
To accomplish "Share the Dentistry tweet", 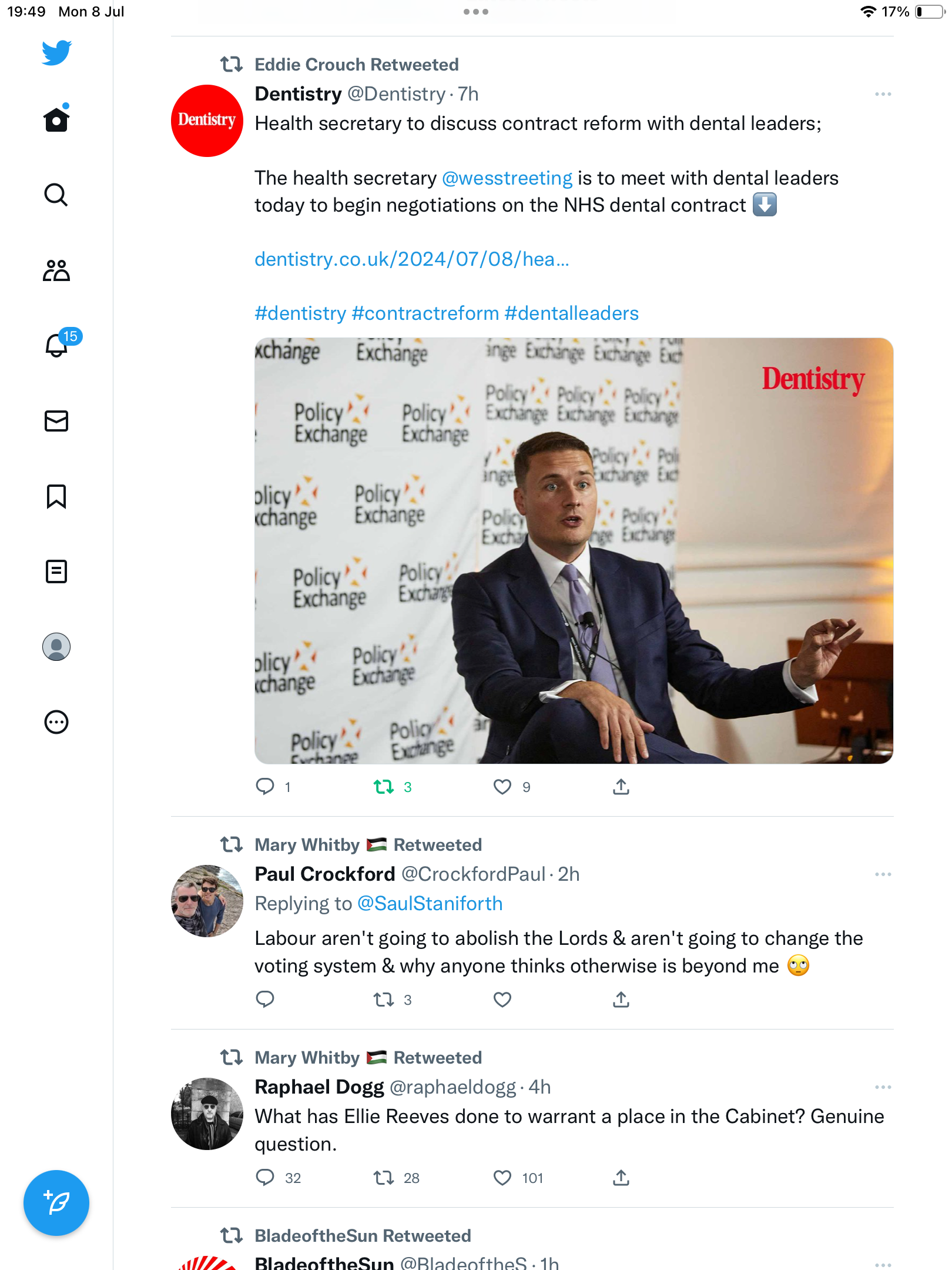I will pyautogui.click(x=621, y=787).
